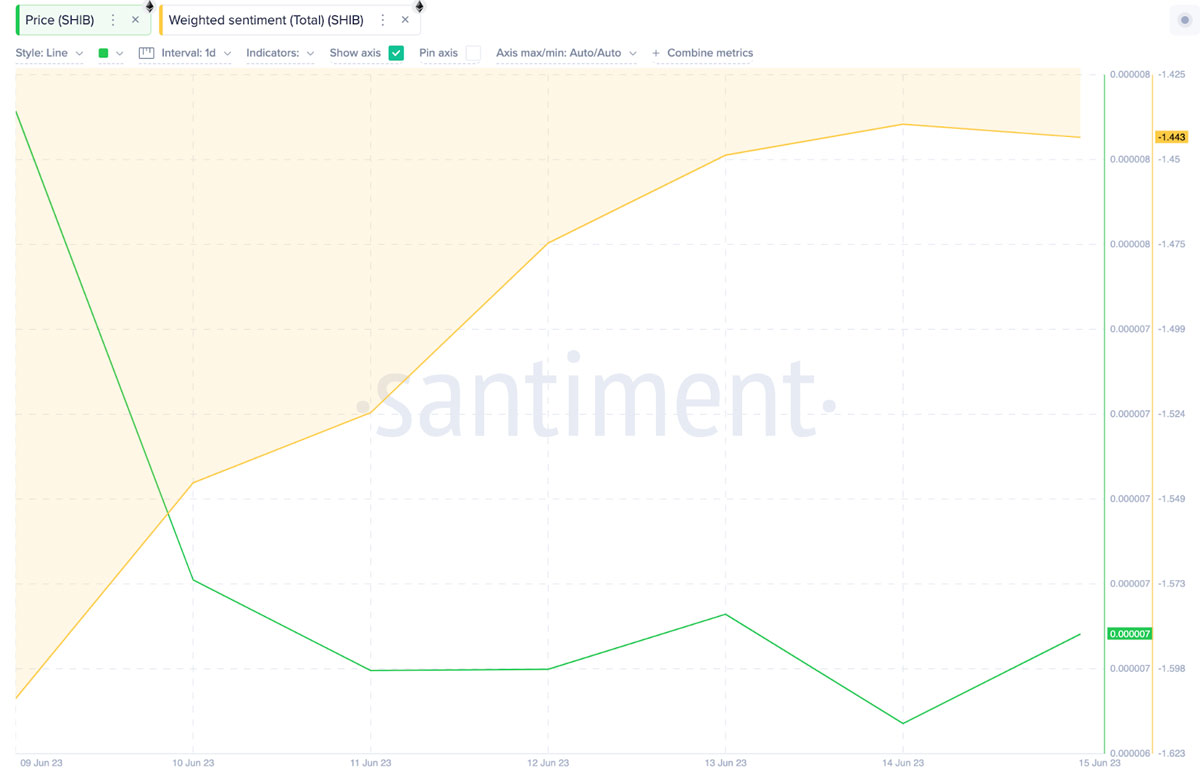Open the Price (SHIB) three-dot options menu

tap(113, 20)
